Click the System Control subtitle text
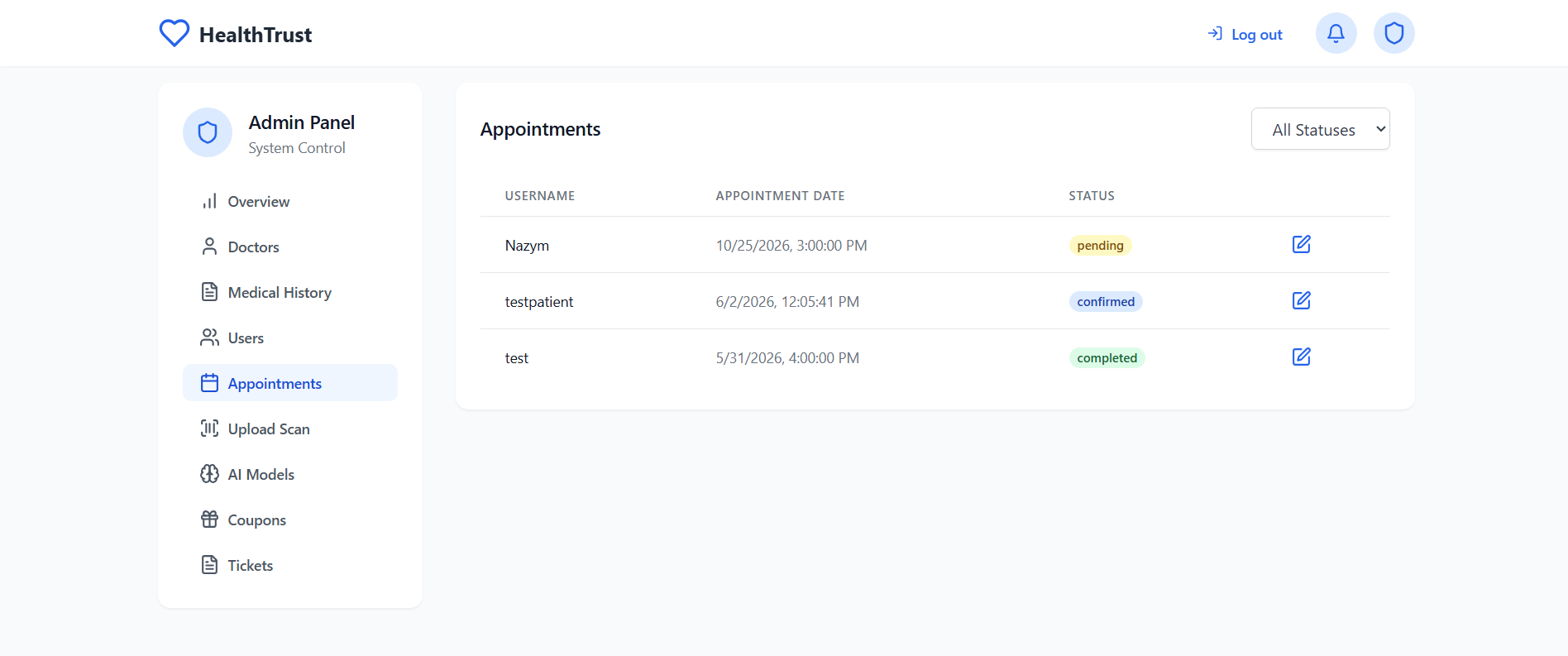Screen dimensions: 1568x656 (297, 148)
